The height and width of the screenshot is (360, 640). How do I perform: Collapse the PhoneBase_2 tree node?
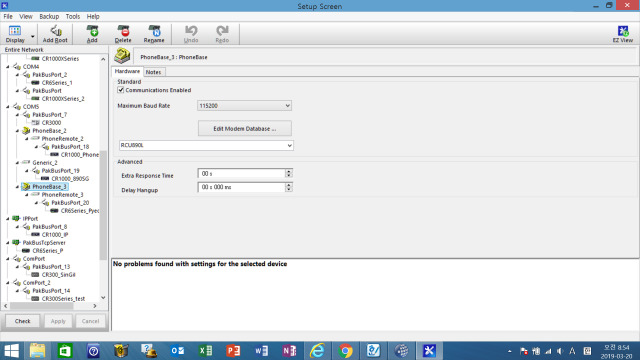pos(17,131)
